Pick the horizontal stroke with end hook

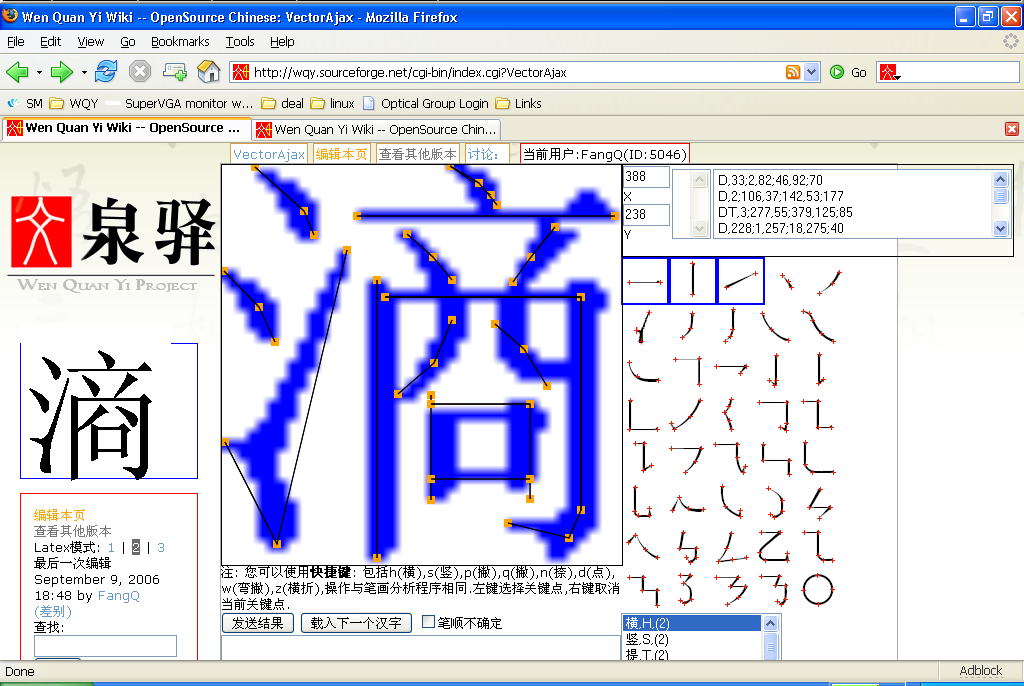(731, 370)
